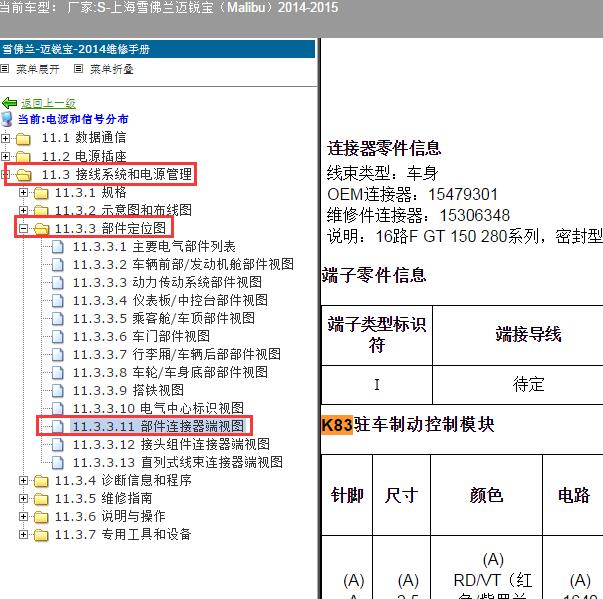Screen dimensions: 603x599
Task: Click the 11.3.3 部件定位图 folder icon
Action: pos(41,229)
